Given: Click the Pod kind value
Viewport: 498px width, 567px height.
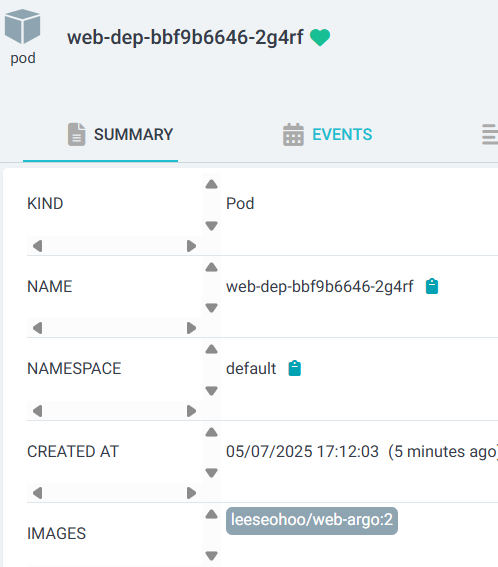Looking at the screenshot, I should pyautogui.click(x=240, y=204).
